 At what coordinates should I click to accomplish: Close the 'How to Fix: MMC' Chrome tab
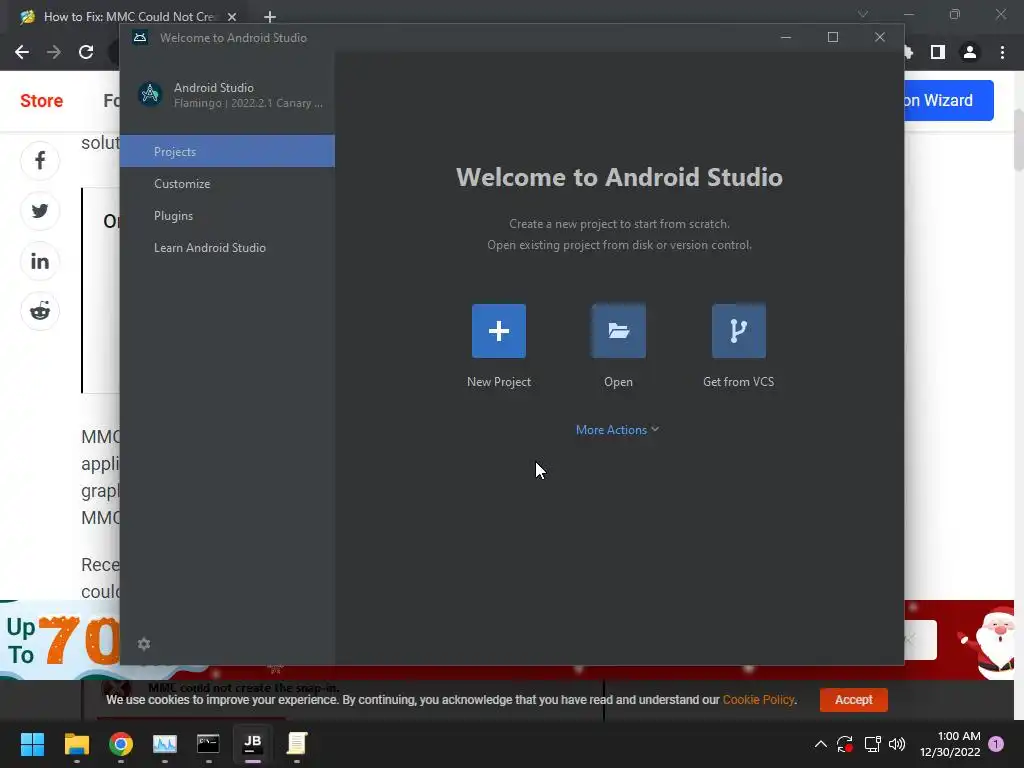pyautogui.click(x=232, y=17)
